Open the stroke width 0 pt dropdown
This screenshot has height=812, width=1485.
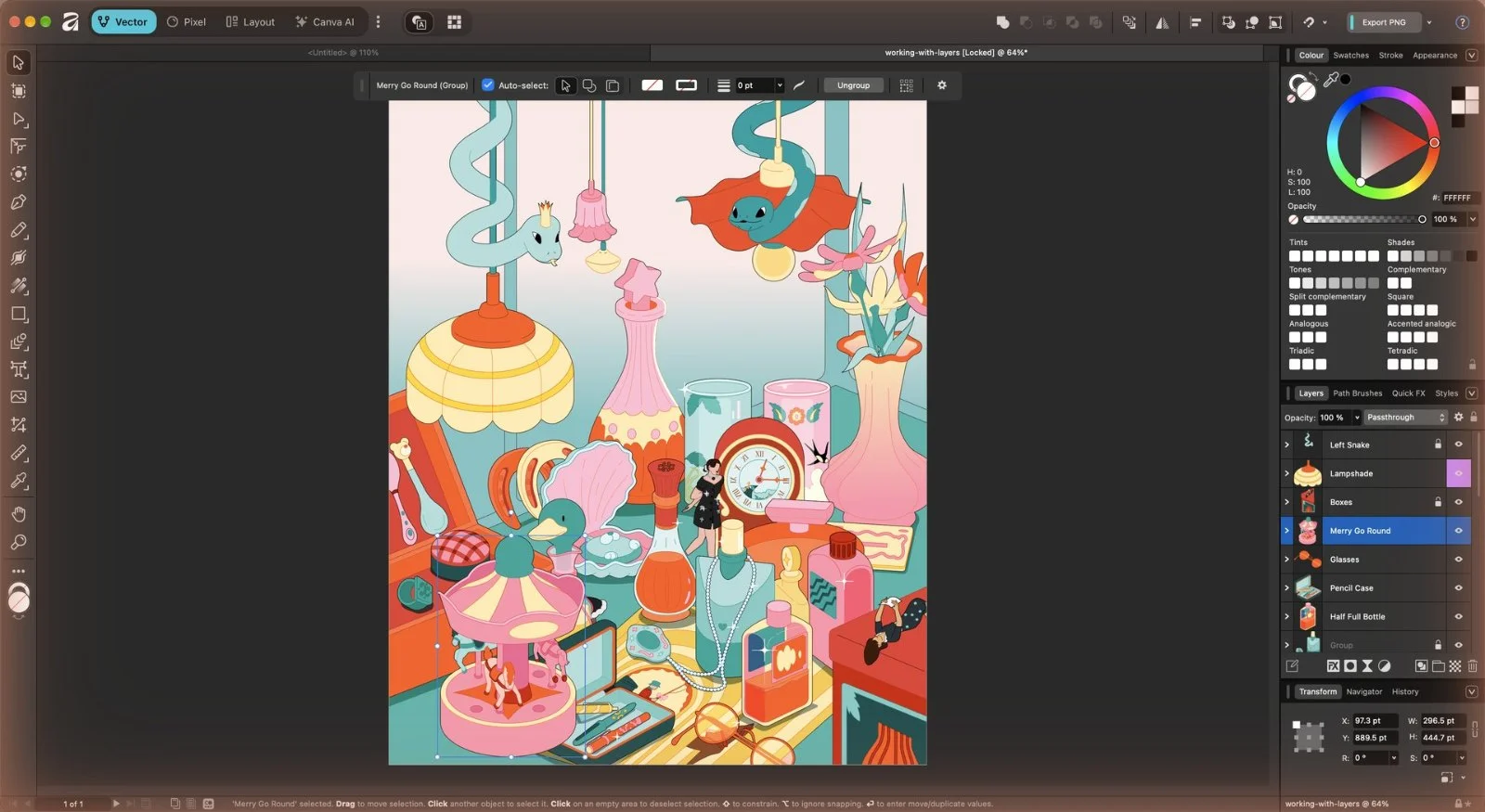point(780,85)
